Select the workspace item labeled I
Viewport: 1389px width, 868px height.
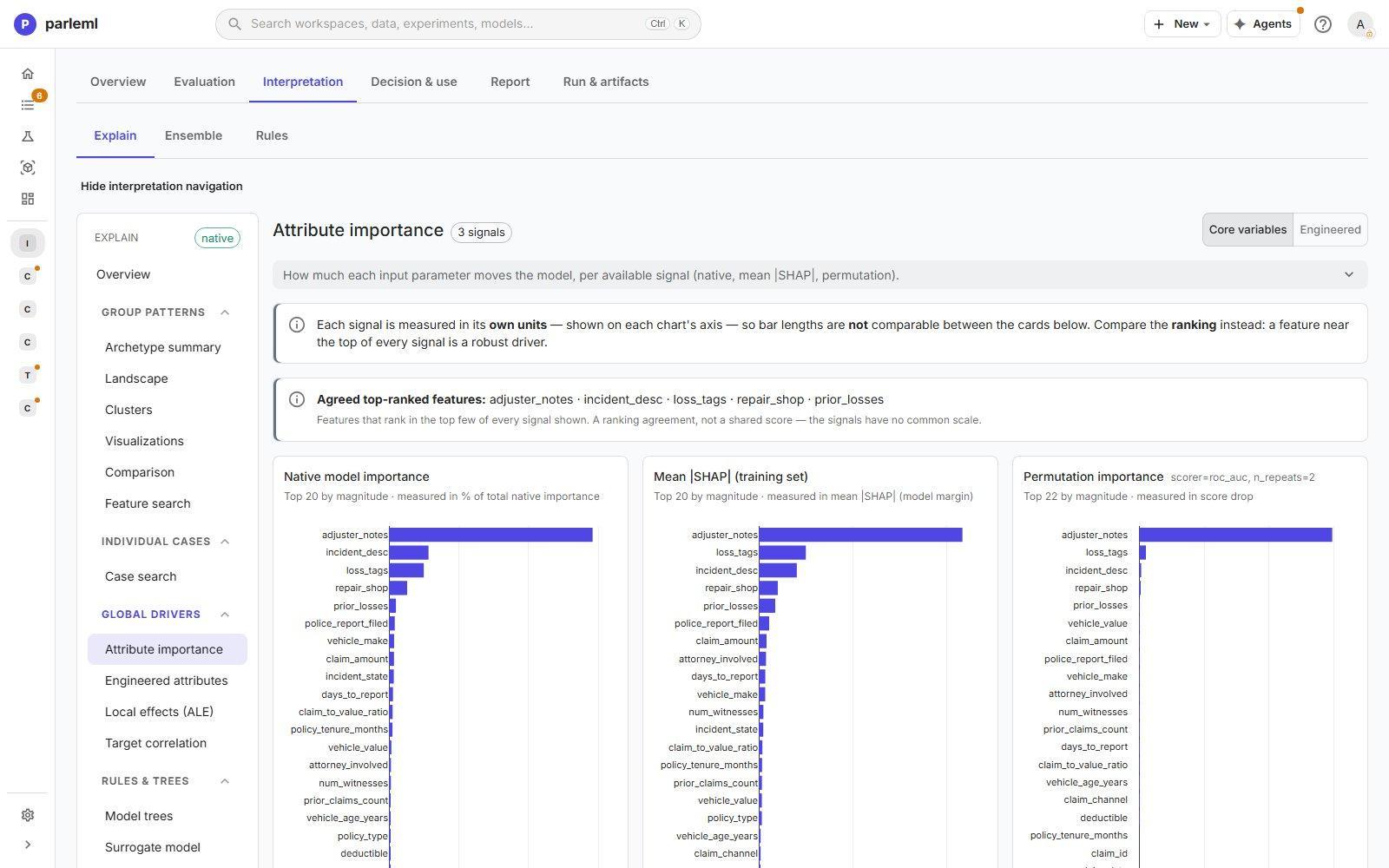tap(28, 243)
